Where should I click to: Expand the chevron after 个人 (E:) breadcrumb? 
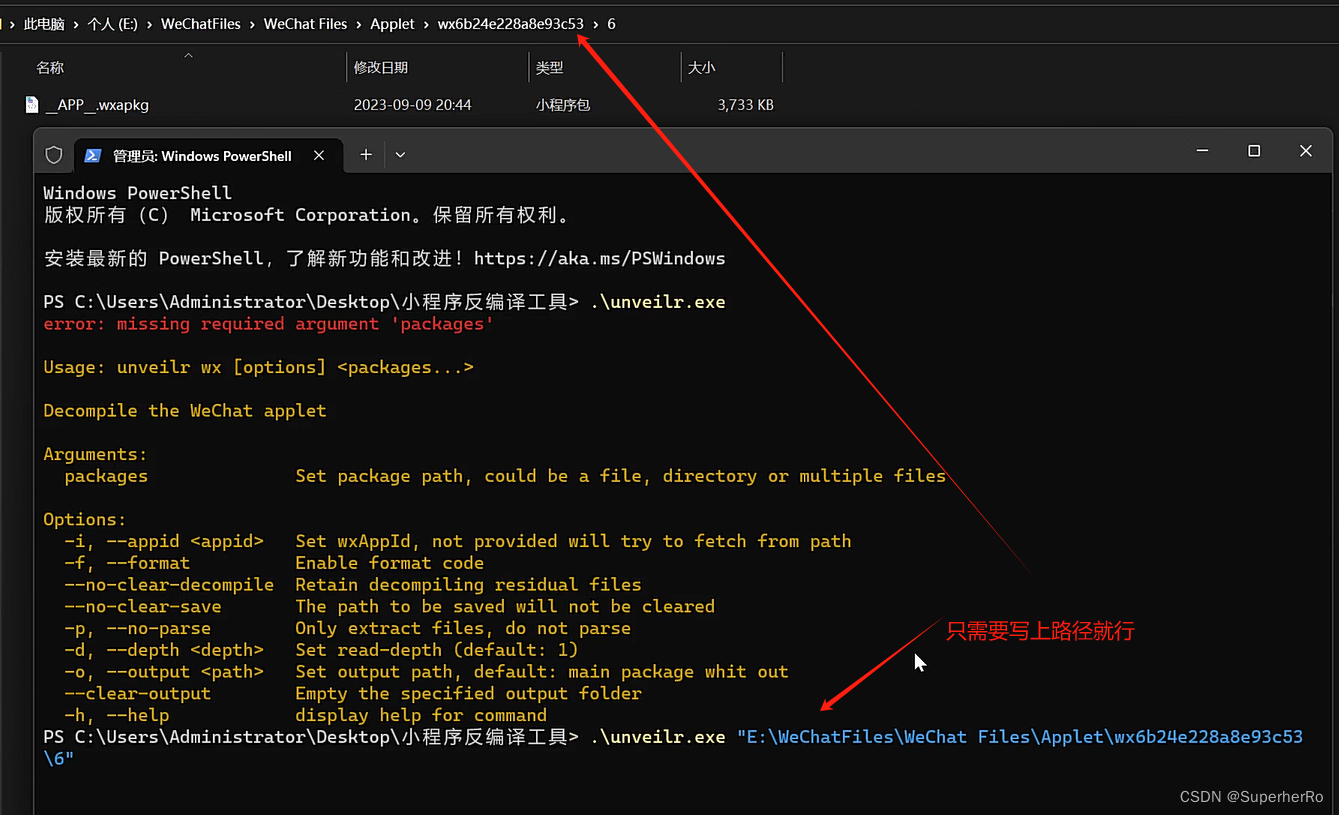pos(149,24)
